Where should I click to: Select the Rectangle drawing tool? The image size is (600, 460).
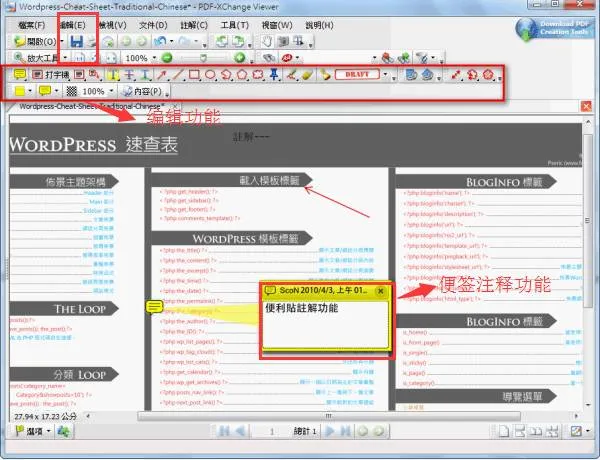[194, 74]
